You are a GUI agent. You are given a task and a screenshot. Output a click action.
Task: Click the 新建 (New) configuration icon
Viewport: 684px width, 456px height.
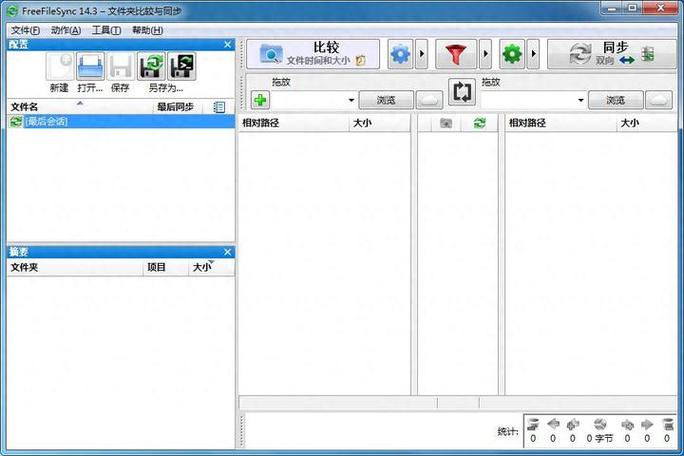(59, 67)
